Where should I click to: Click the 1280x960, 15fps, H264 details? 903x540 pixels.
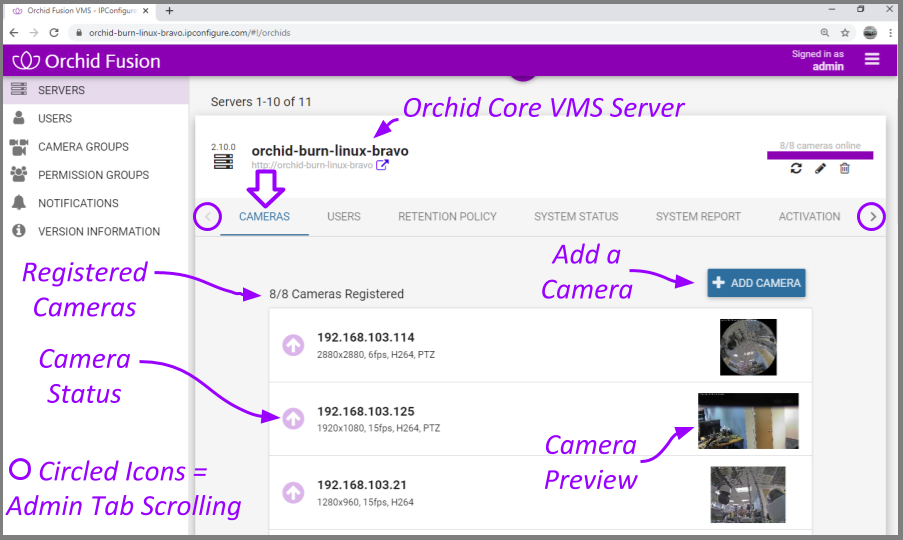point(365,502)
